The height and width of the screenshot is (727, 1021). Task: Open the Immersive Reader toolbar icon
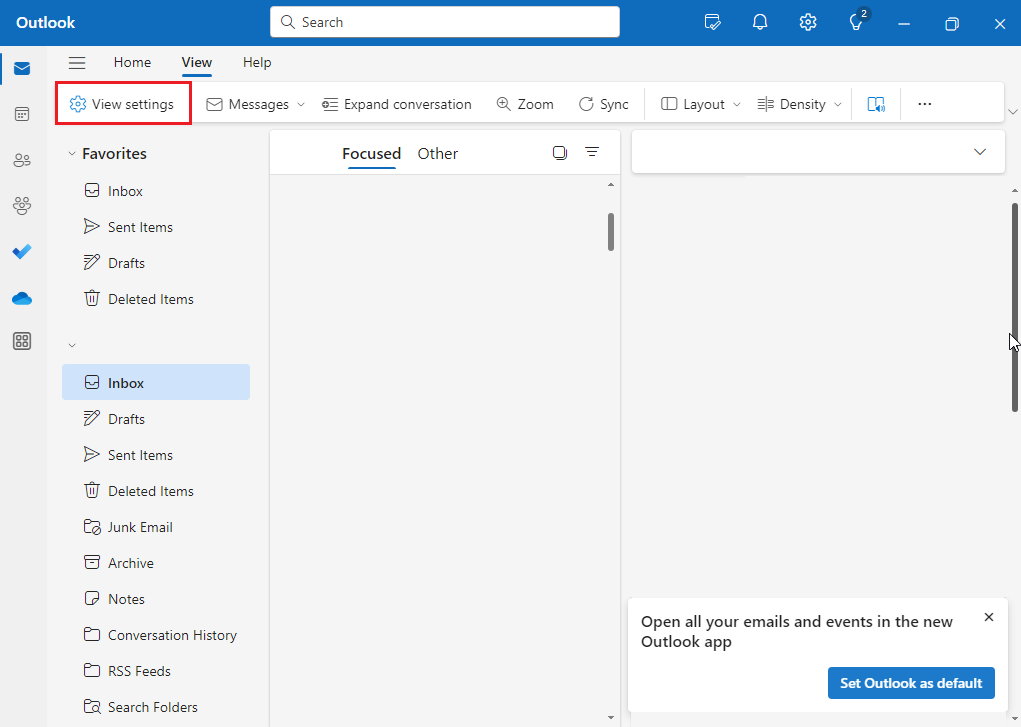[876, 103]
